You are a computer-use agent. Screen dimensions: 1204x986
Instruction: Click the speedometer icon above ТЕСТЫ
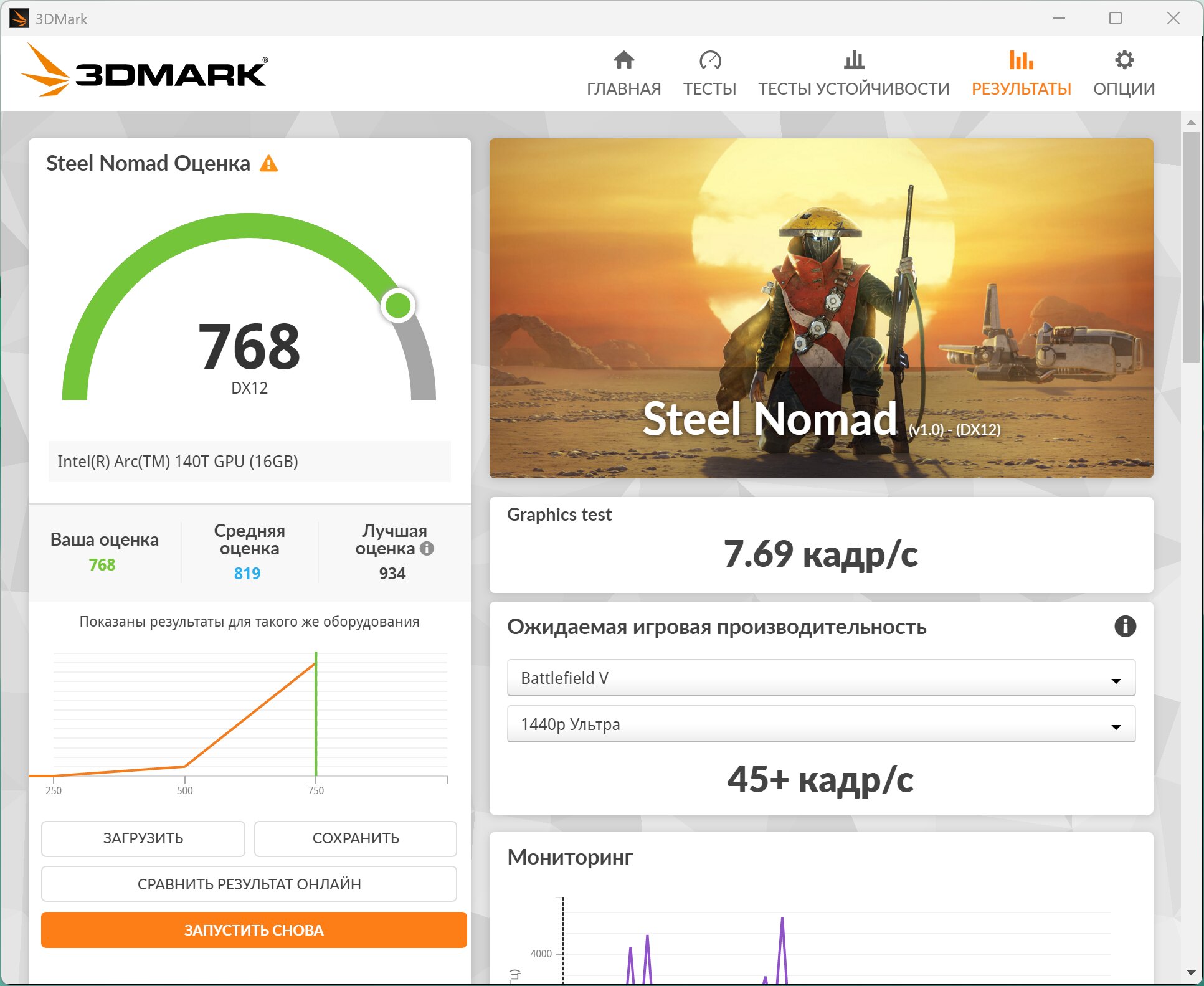[710, 60]
